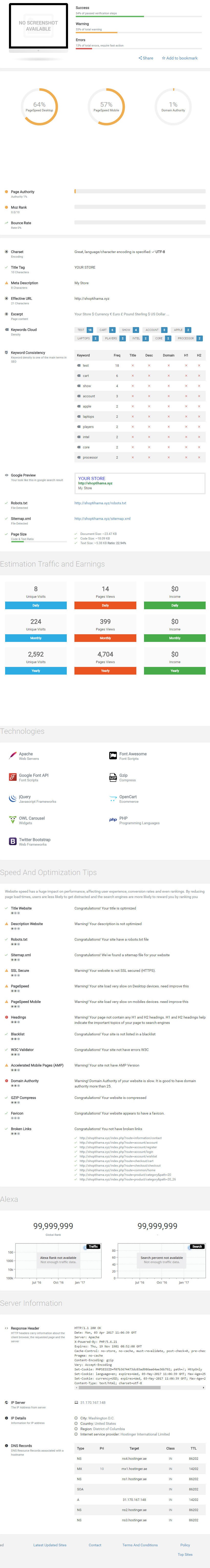Open Terms And Conditions in footer

coord(140,1545)
